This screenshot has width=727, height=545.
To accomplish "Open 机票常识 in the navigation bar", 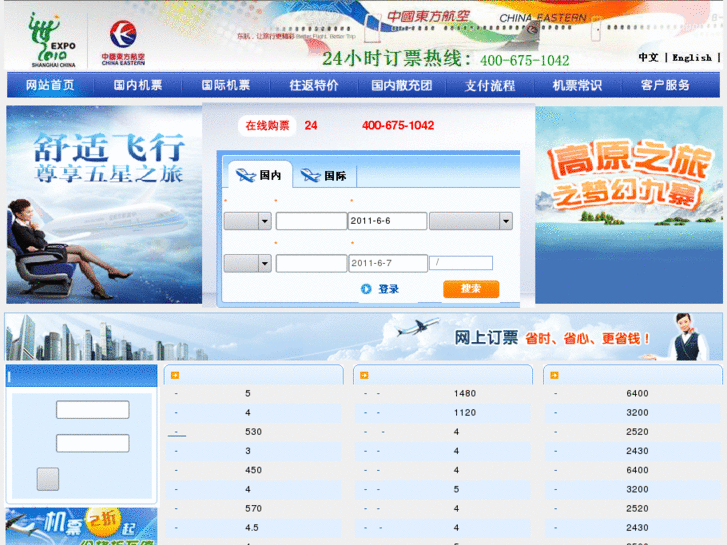I will [x=577, y=85].
